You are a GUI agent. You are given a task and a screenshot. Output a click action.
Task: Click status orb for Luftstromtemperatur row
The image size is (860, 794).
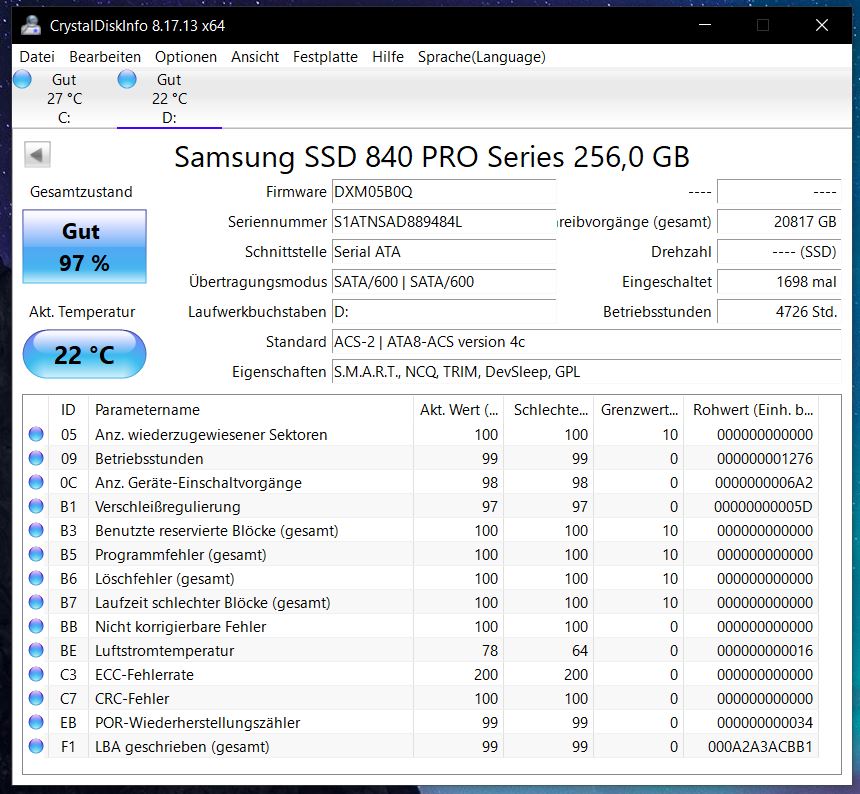pos(36,650)
